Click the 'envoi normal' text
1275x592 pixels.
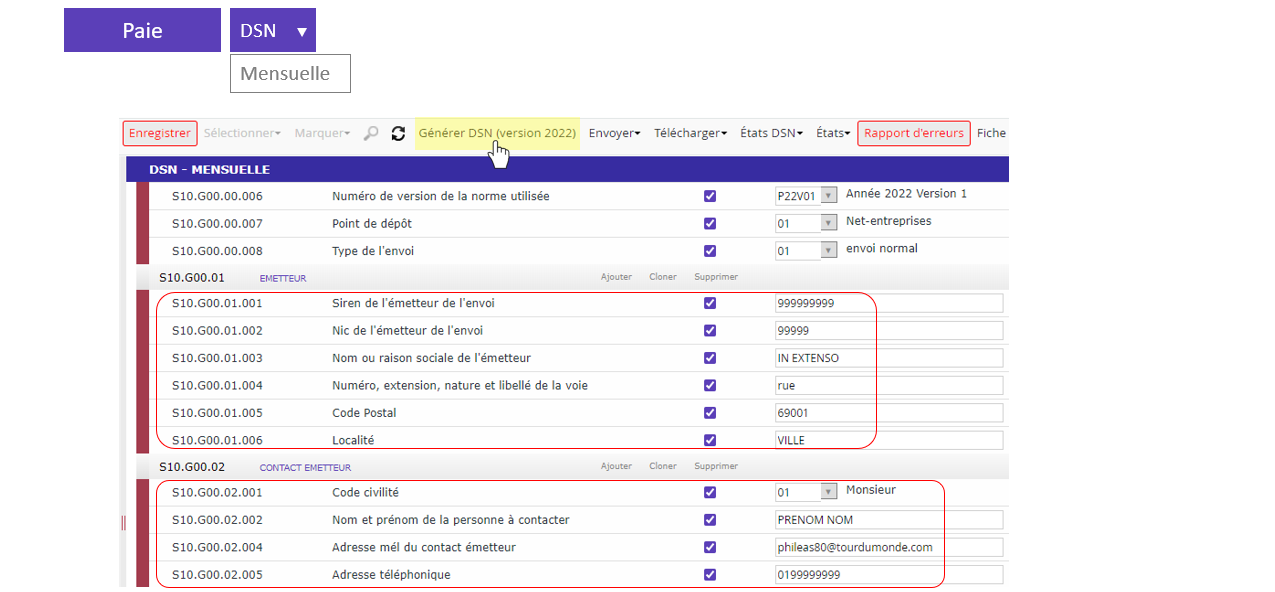coord(881,248)
